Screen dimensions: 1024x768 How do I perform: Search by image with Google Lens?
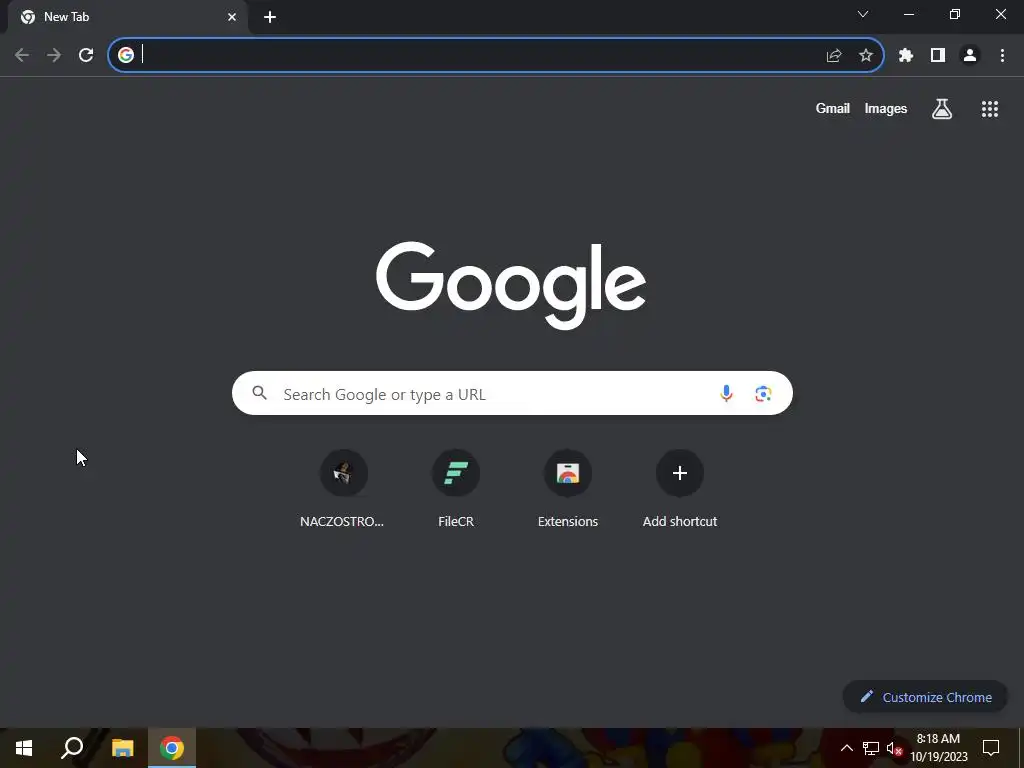[763, 393]
